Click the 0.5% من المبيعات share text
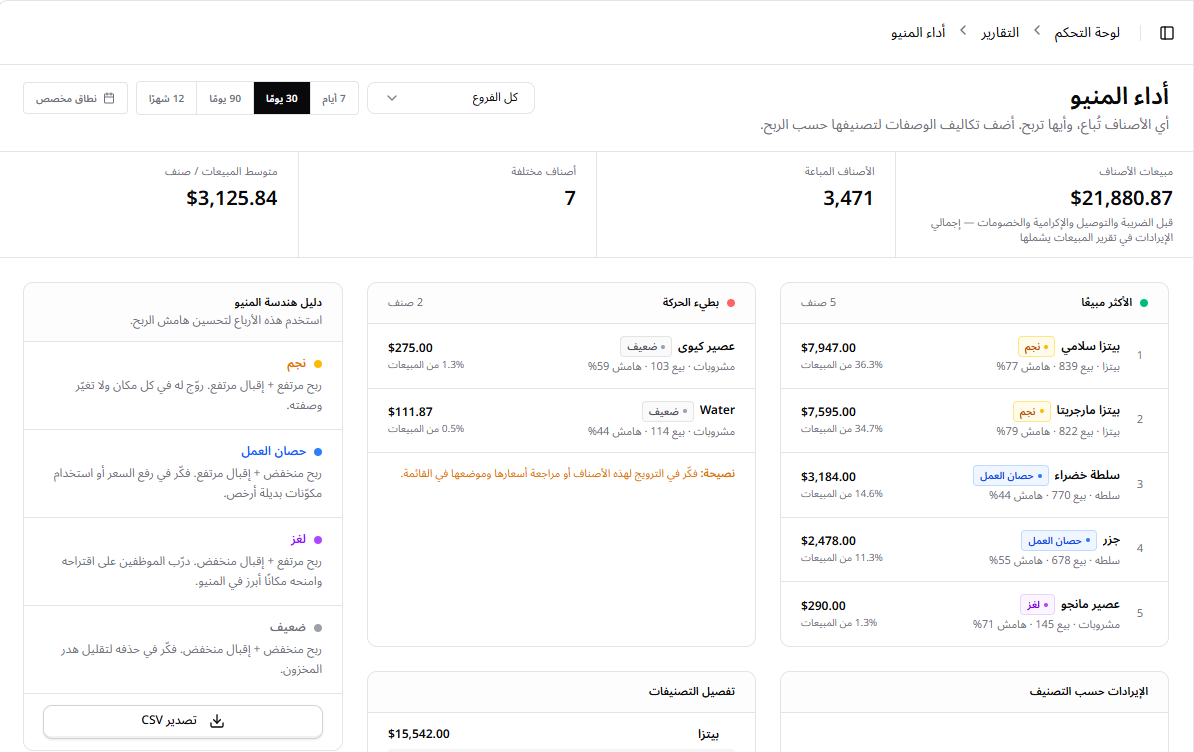 pyautogui.click(x=426, y=429)
